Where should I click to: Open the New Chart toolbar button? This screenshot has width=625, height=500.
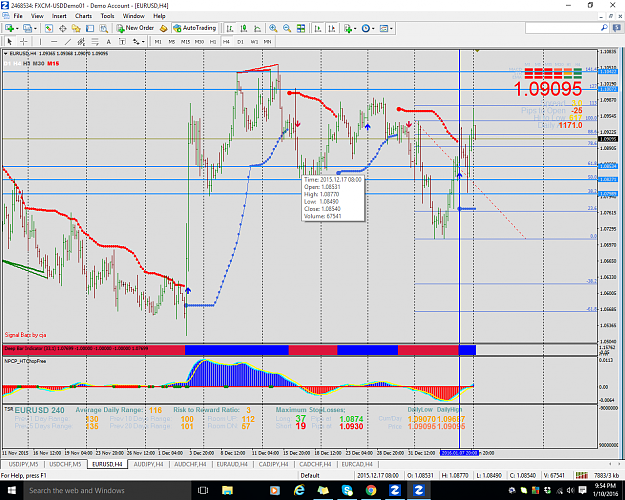[9, 28]
